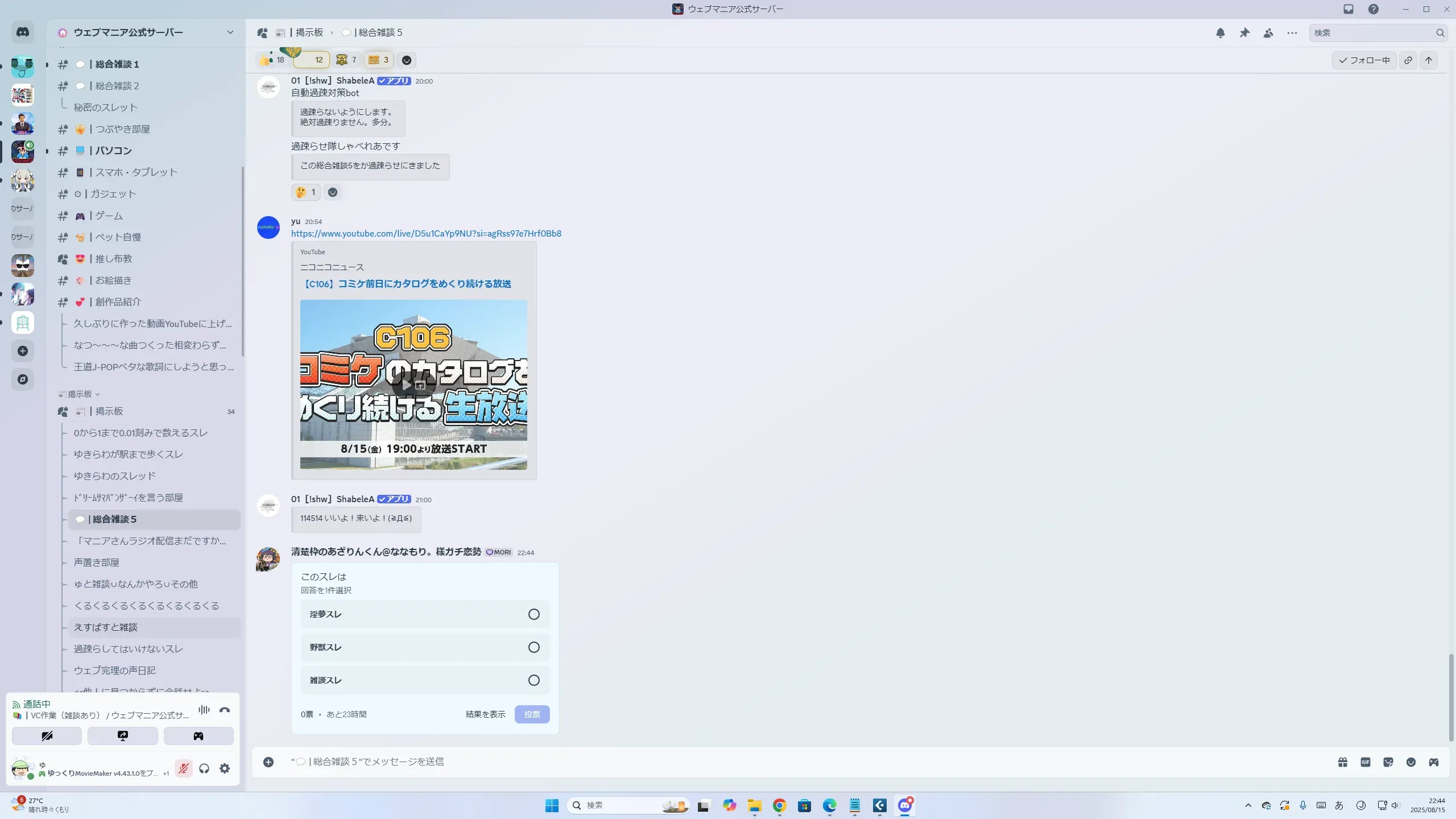Toggle deafen headphones icon

click(204, 769)
